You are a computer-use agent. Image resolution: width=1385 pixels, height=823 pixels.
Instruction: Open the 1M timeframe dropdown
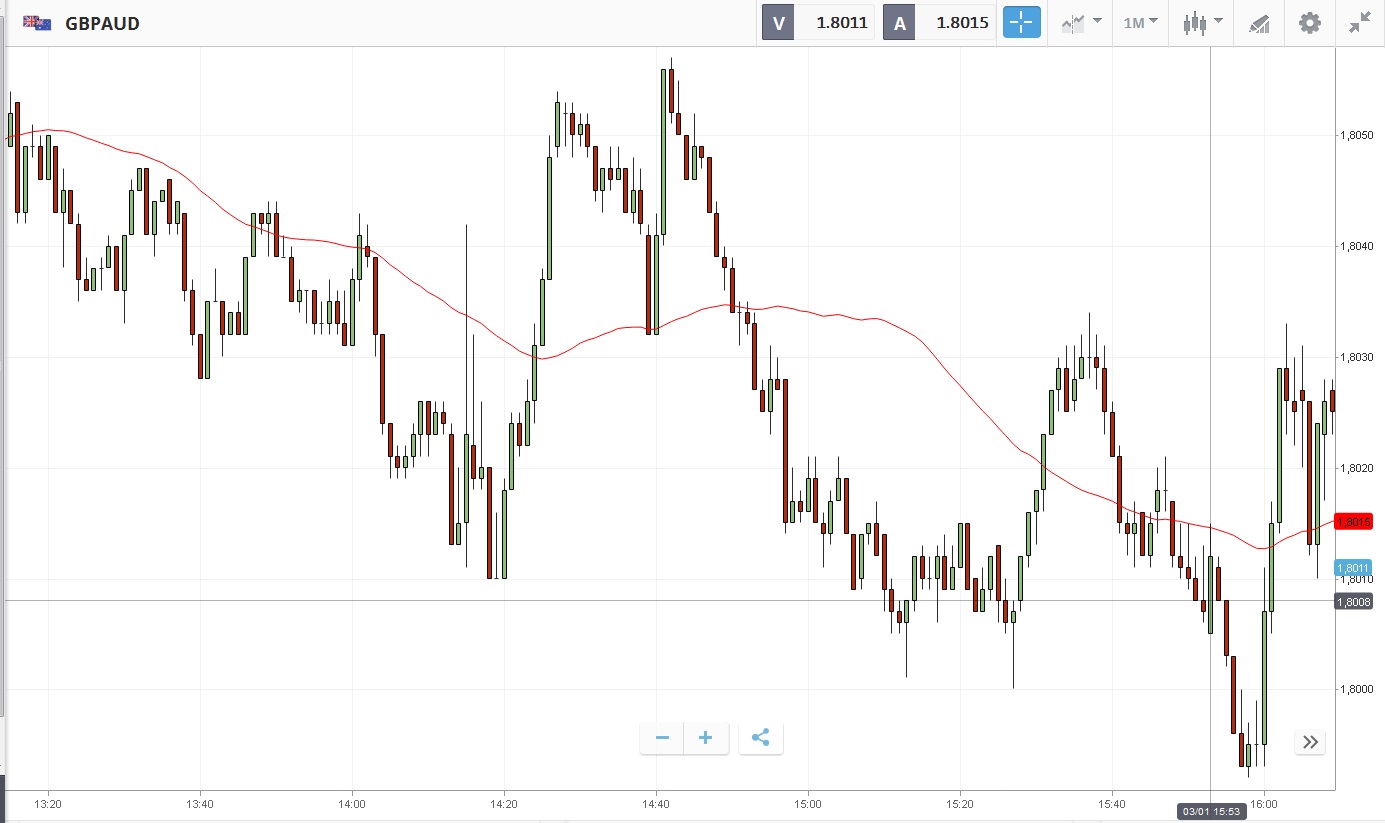(x=1140, y=22)
